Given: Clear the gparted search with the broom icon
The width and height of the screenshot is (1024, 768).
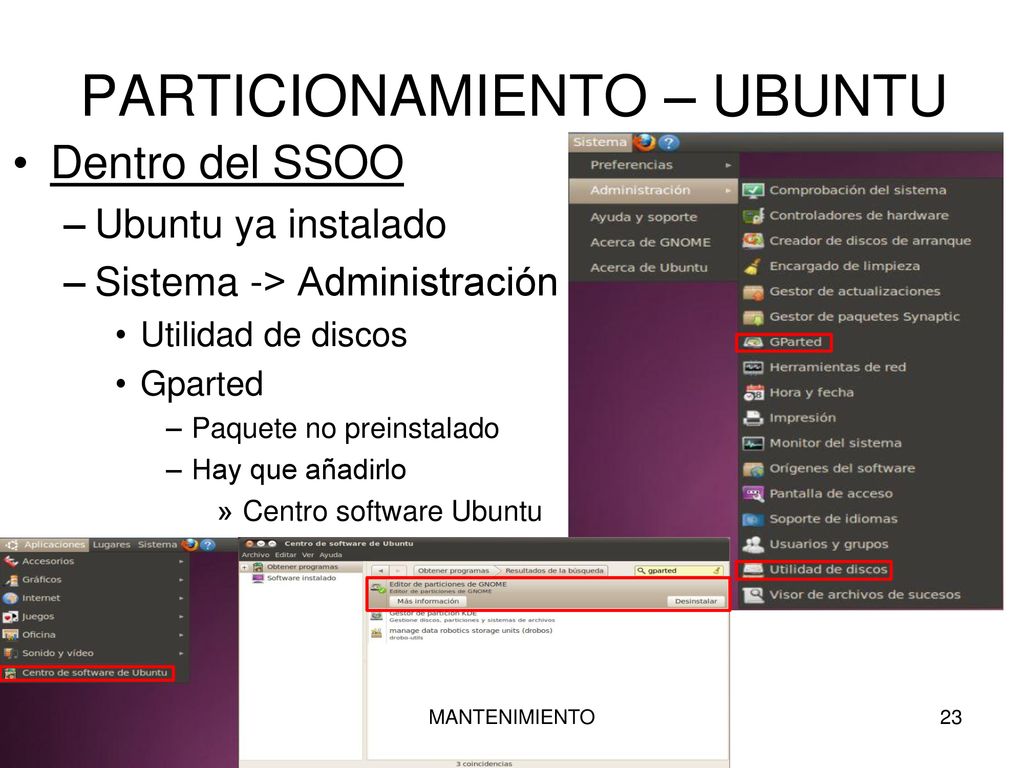Looking at the screenshot, I should click(x=716, y=571).
